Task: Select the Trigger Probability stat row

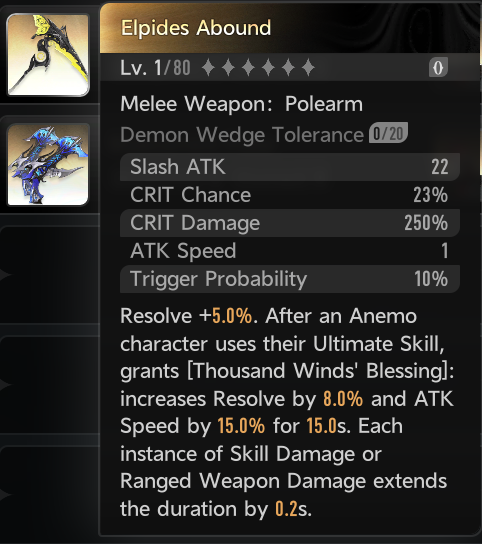Action: coord(290,279)
